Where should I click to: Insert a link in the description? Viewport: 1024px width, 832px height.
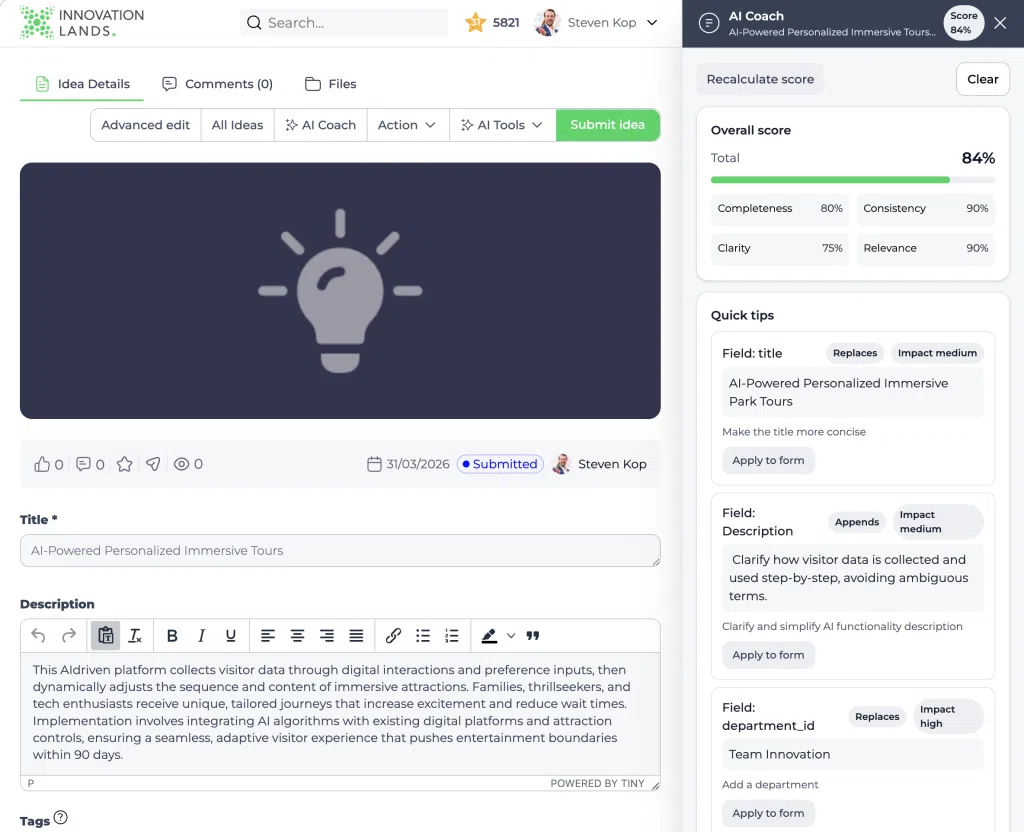click(393, 635)
